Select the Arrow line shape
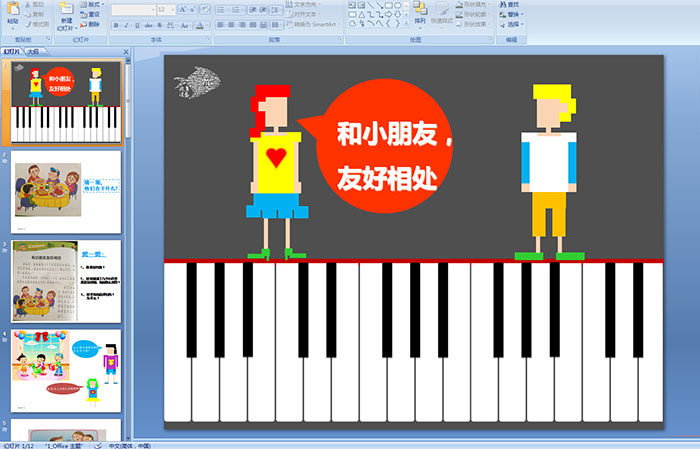 [x=379, y=5]
